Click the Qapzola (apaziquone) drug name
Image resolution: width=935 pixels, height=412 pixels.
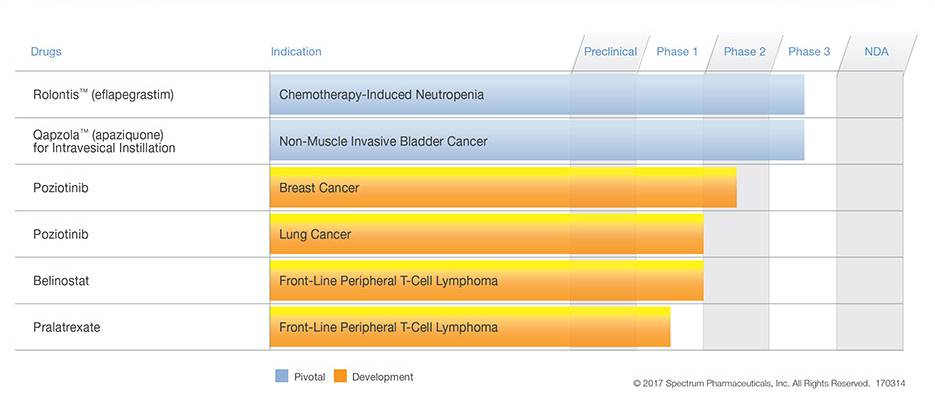click(104, 141)
